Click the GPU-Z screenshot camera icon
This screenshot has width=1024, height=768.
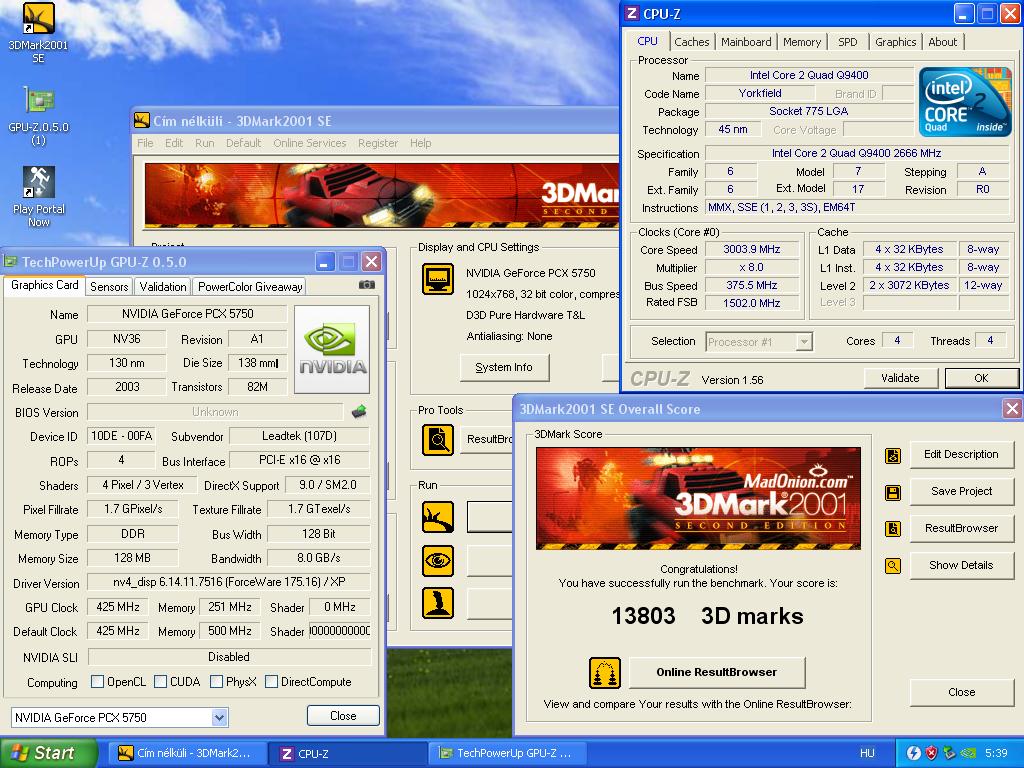click(366, 285)
